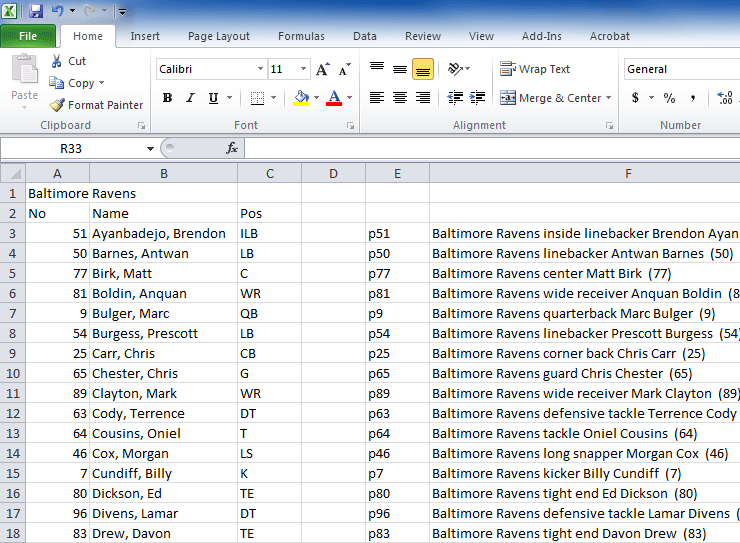The width and height of the screenshot is (740, 543).
Task: Switch to the Insert tab
Action: [x=145, y=36]
